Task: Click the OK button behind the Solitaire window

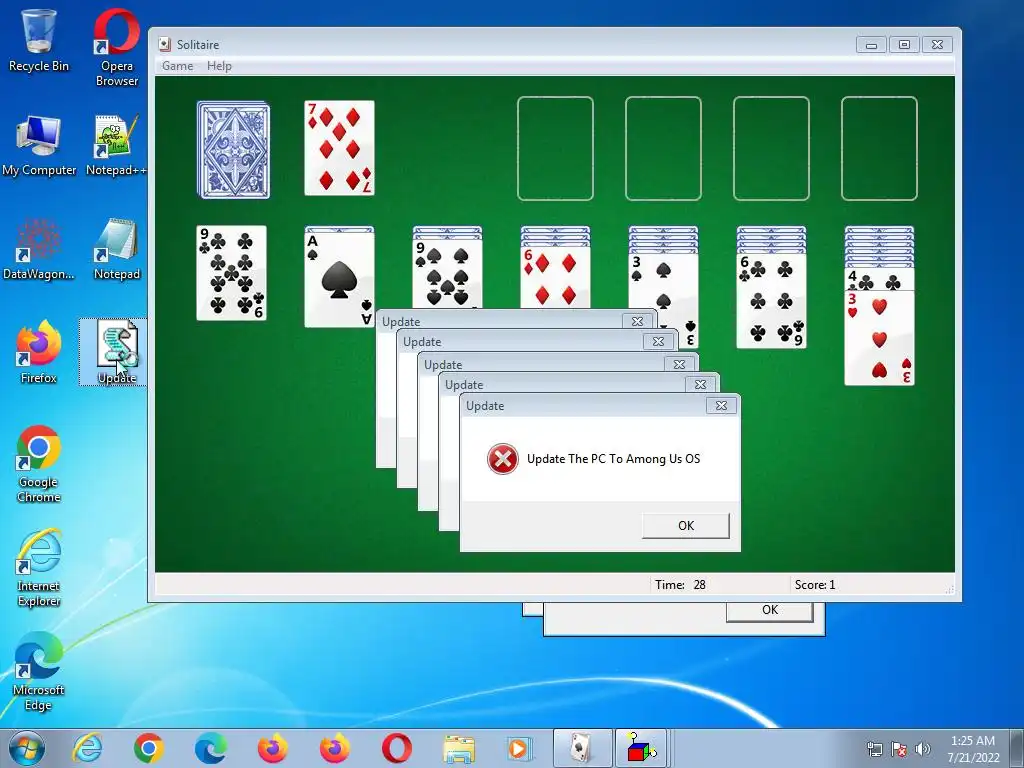Action: point(770,611)
